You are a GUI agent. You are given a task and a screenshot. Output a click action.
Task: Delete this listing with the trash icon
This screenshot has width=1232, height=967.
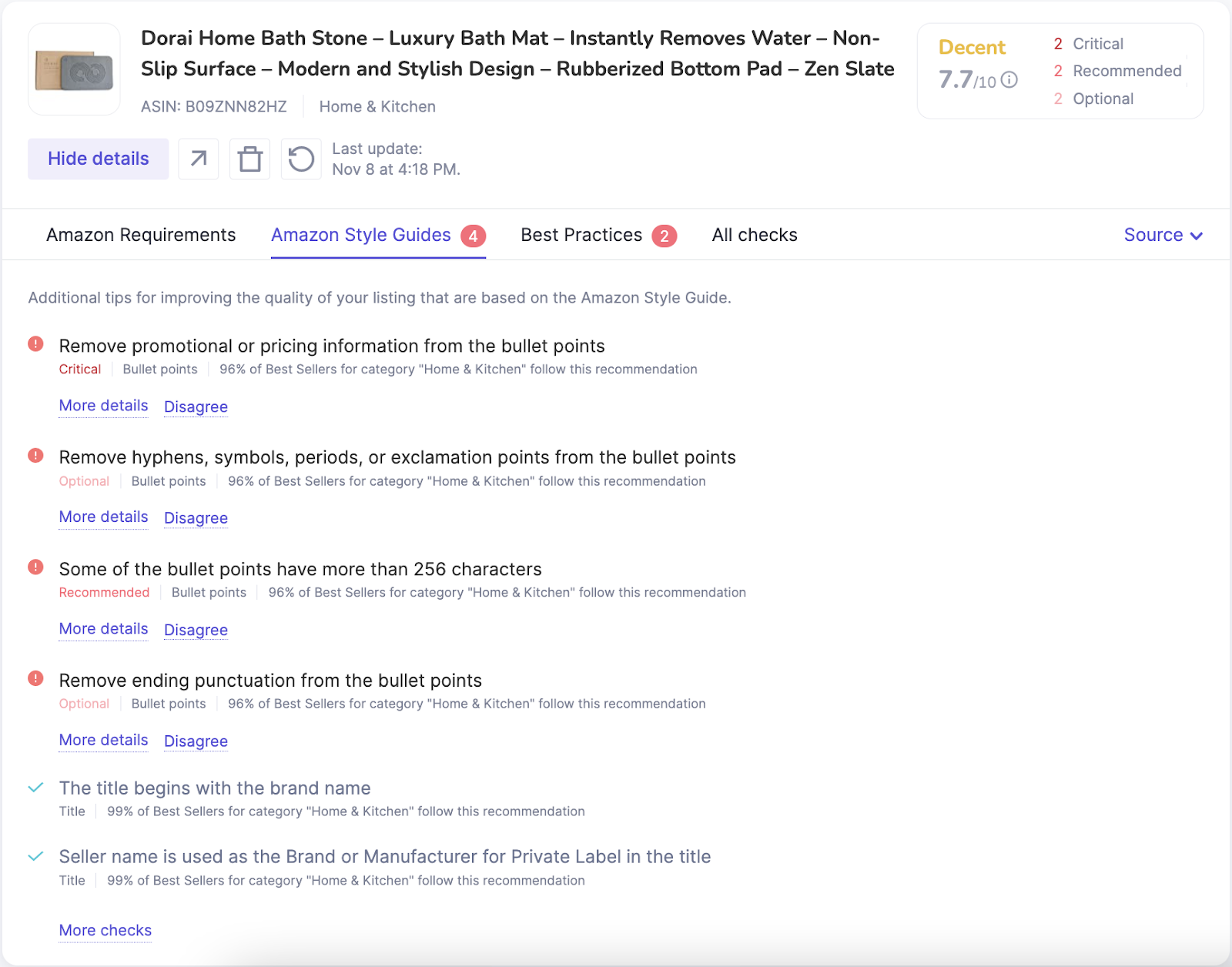(x=249, y=159)
